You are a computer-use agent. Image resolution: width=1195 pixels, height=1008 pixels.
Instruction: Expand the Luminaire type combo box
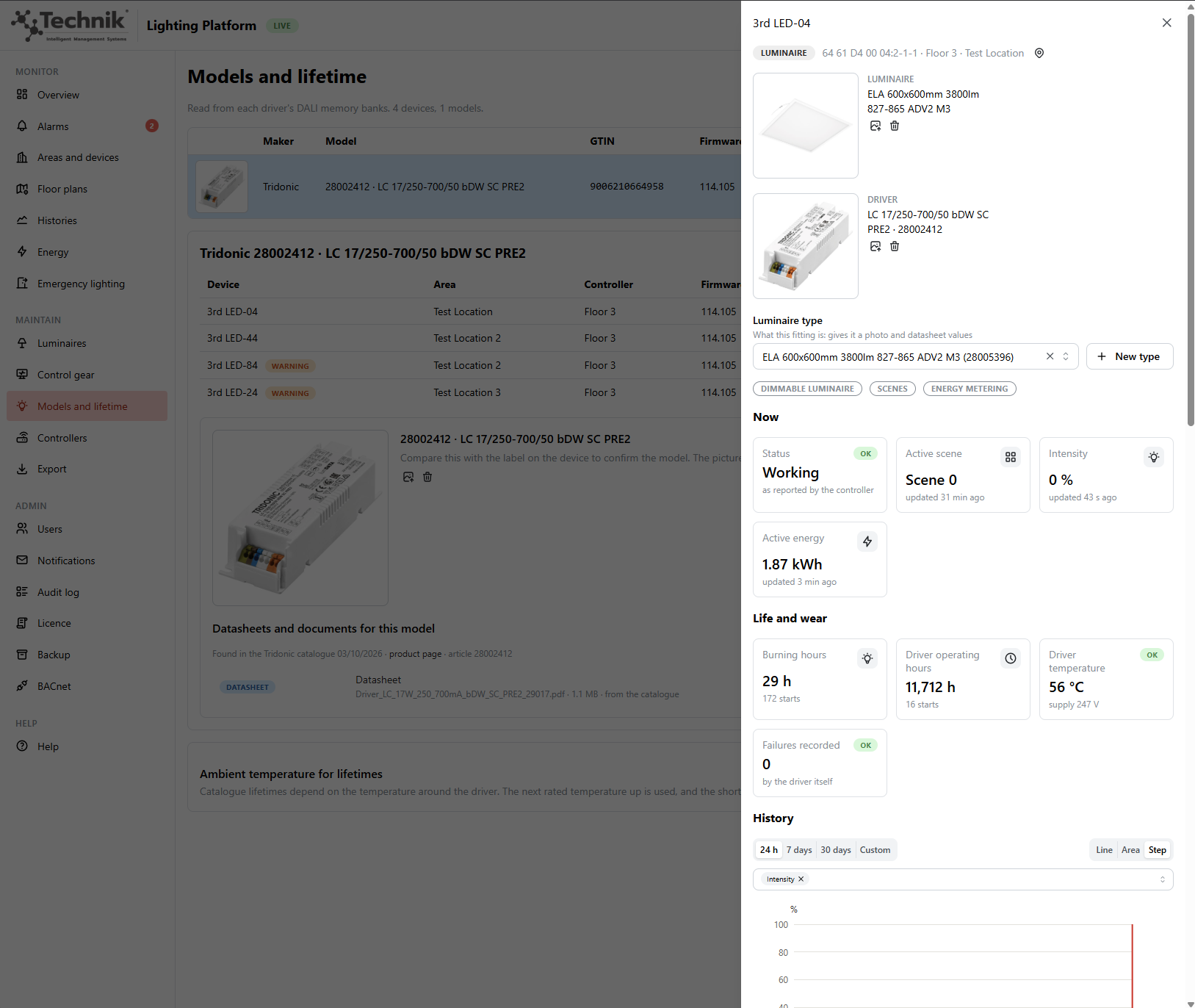tap(915, 356)
